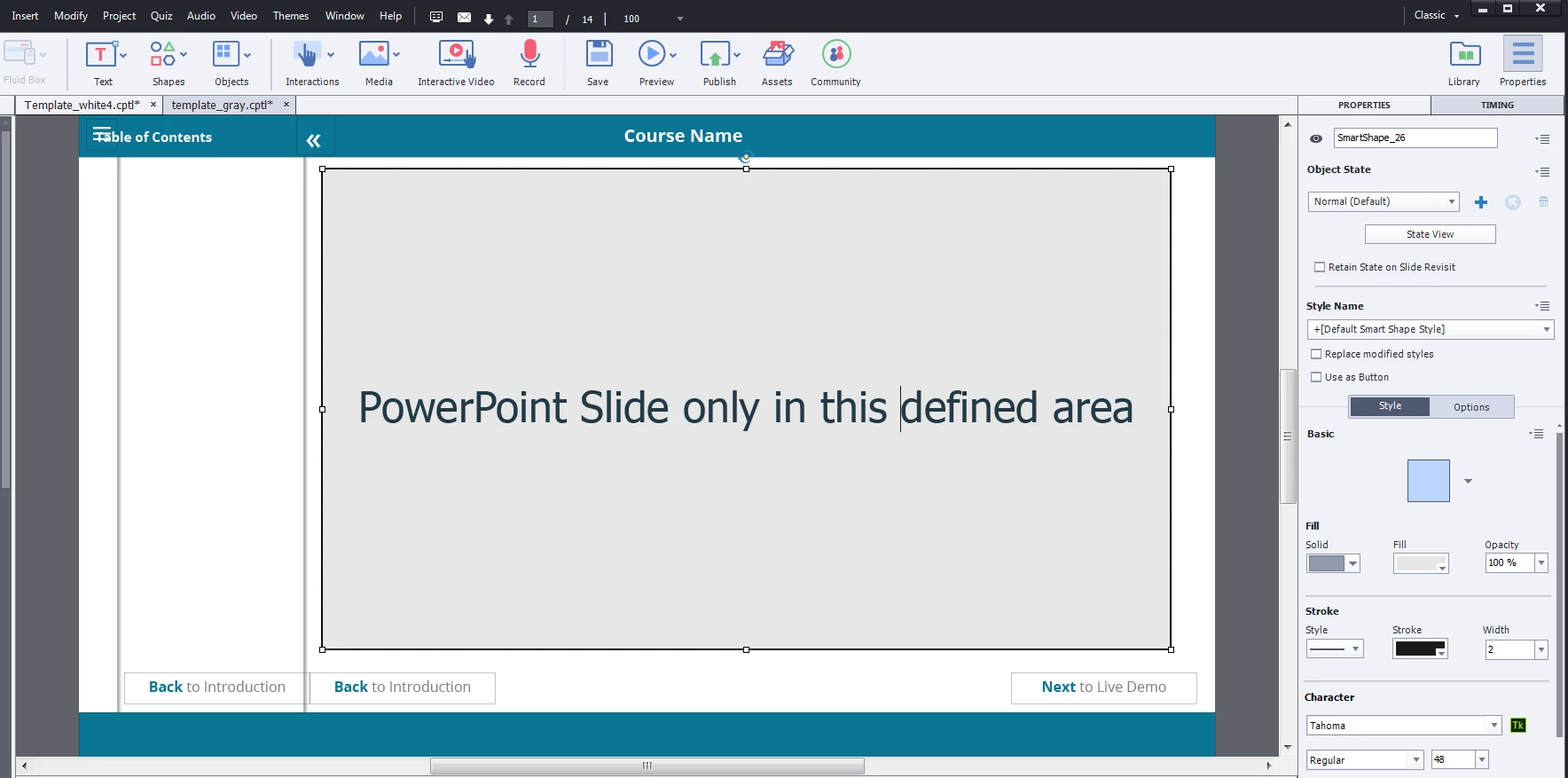Screen dimensions: 1568x778
Task: Open the Fill color swatch
Action: 1421,563
